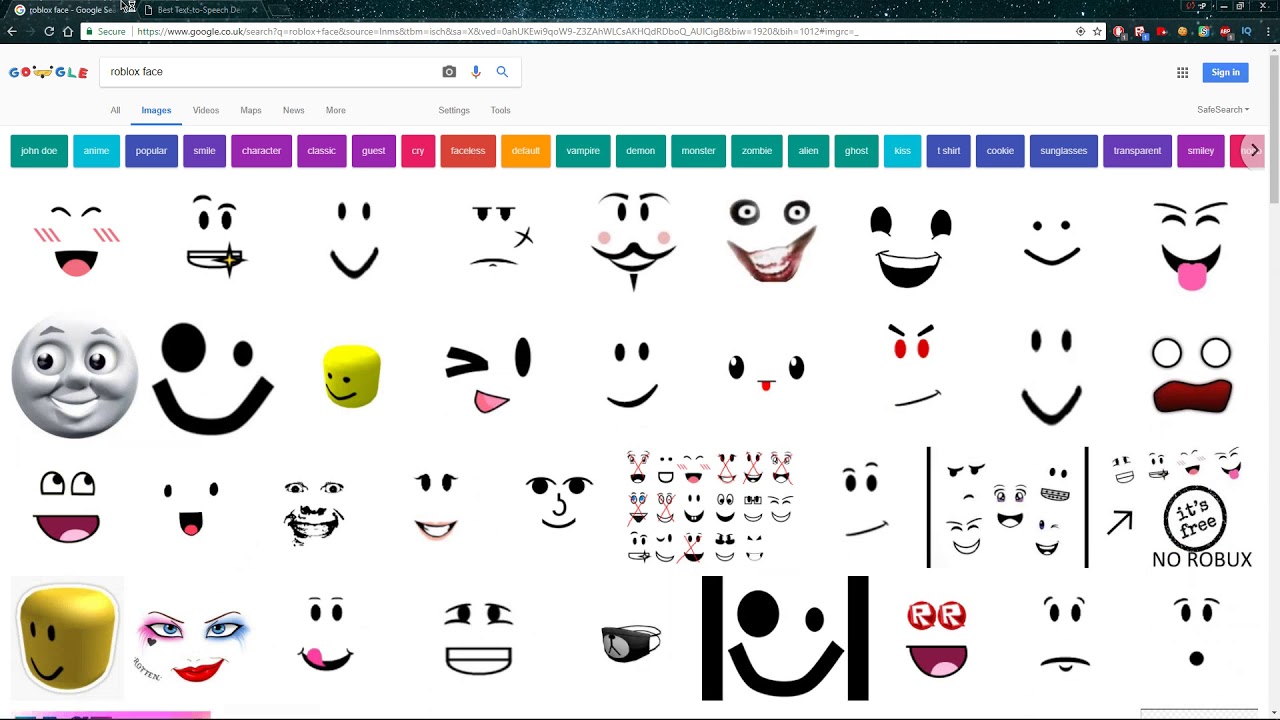Click the blue magnifier search icon
The width and height of the screenshot is (1280, 720).
(502, 72)
